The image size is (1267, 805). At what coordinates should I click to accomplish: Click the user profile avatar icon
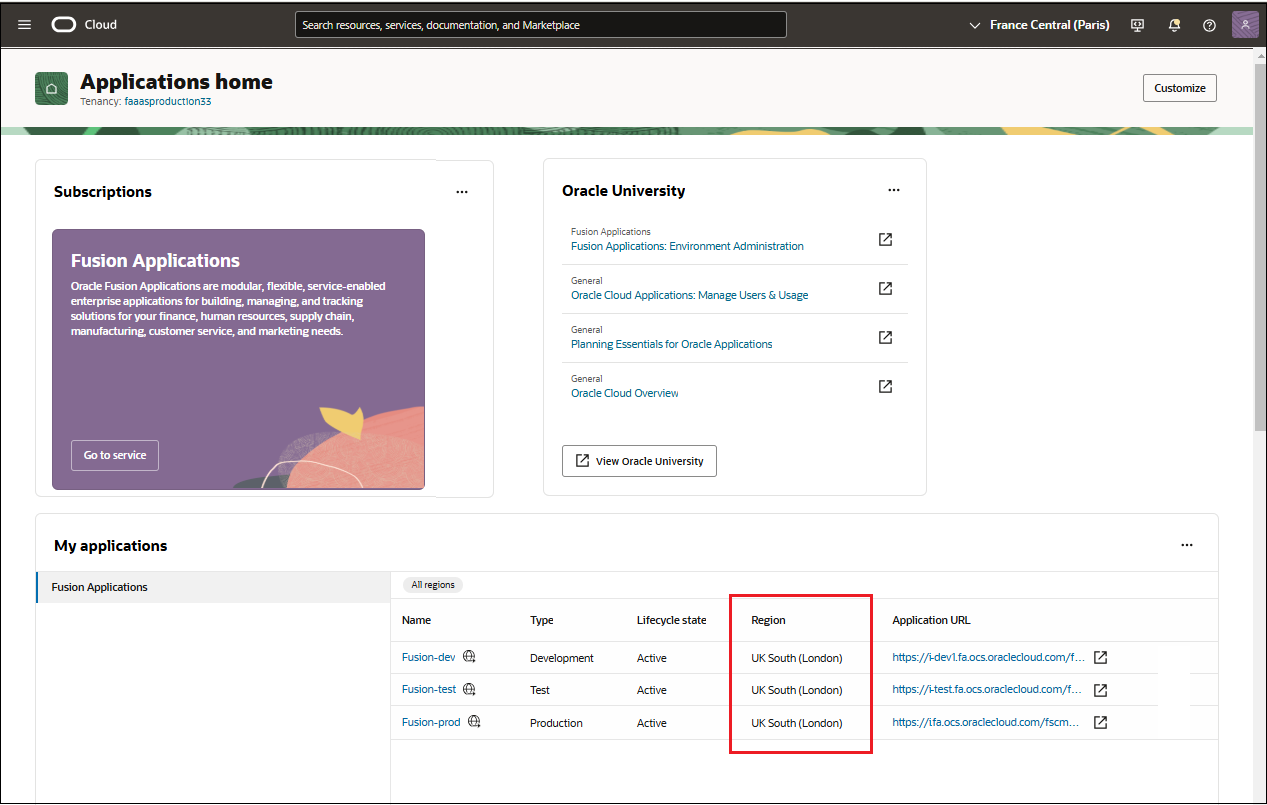coord(1245,24)
